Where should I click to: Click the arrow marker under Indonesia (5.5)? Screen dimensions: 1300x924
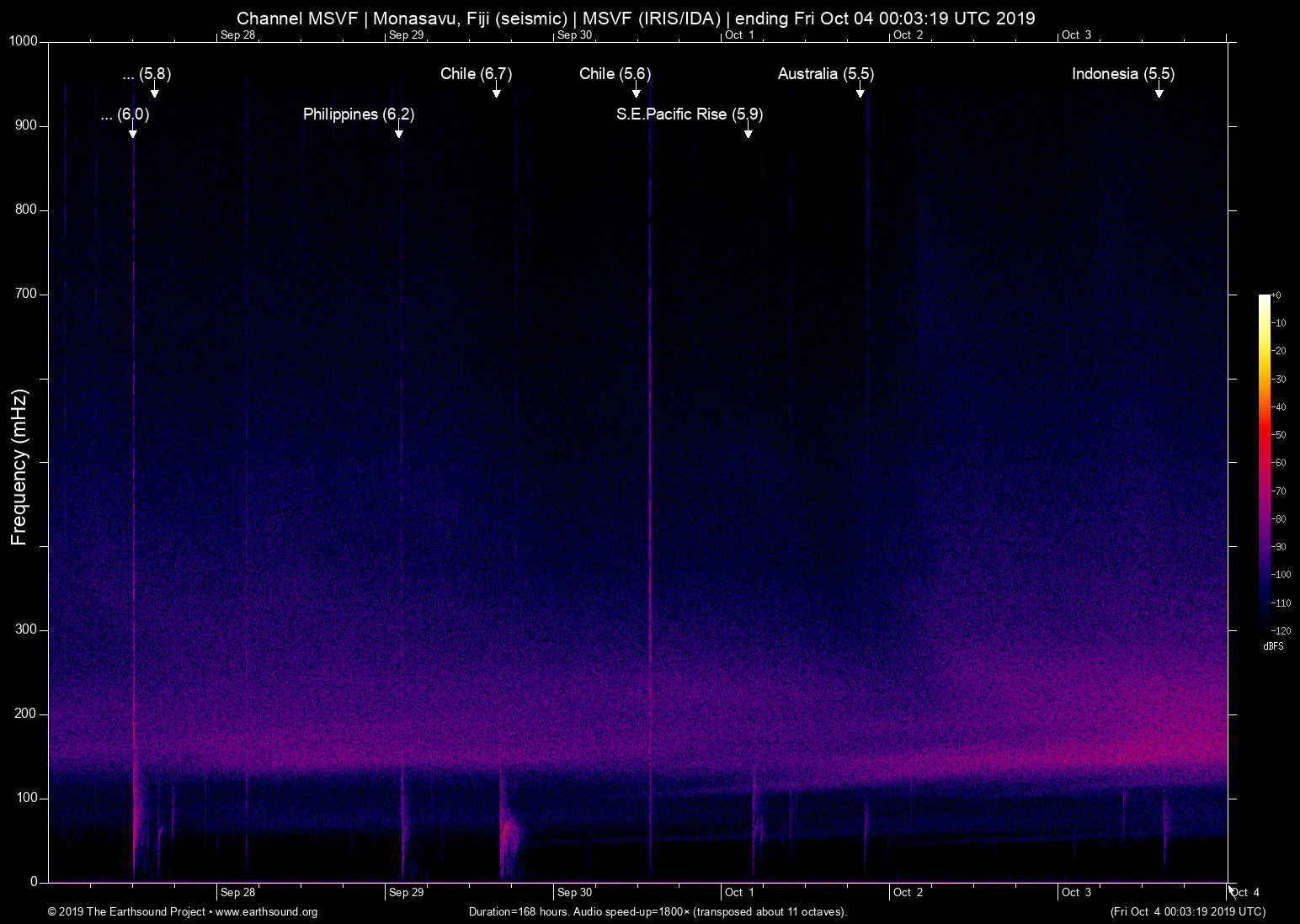tap(1159, 90)
